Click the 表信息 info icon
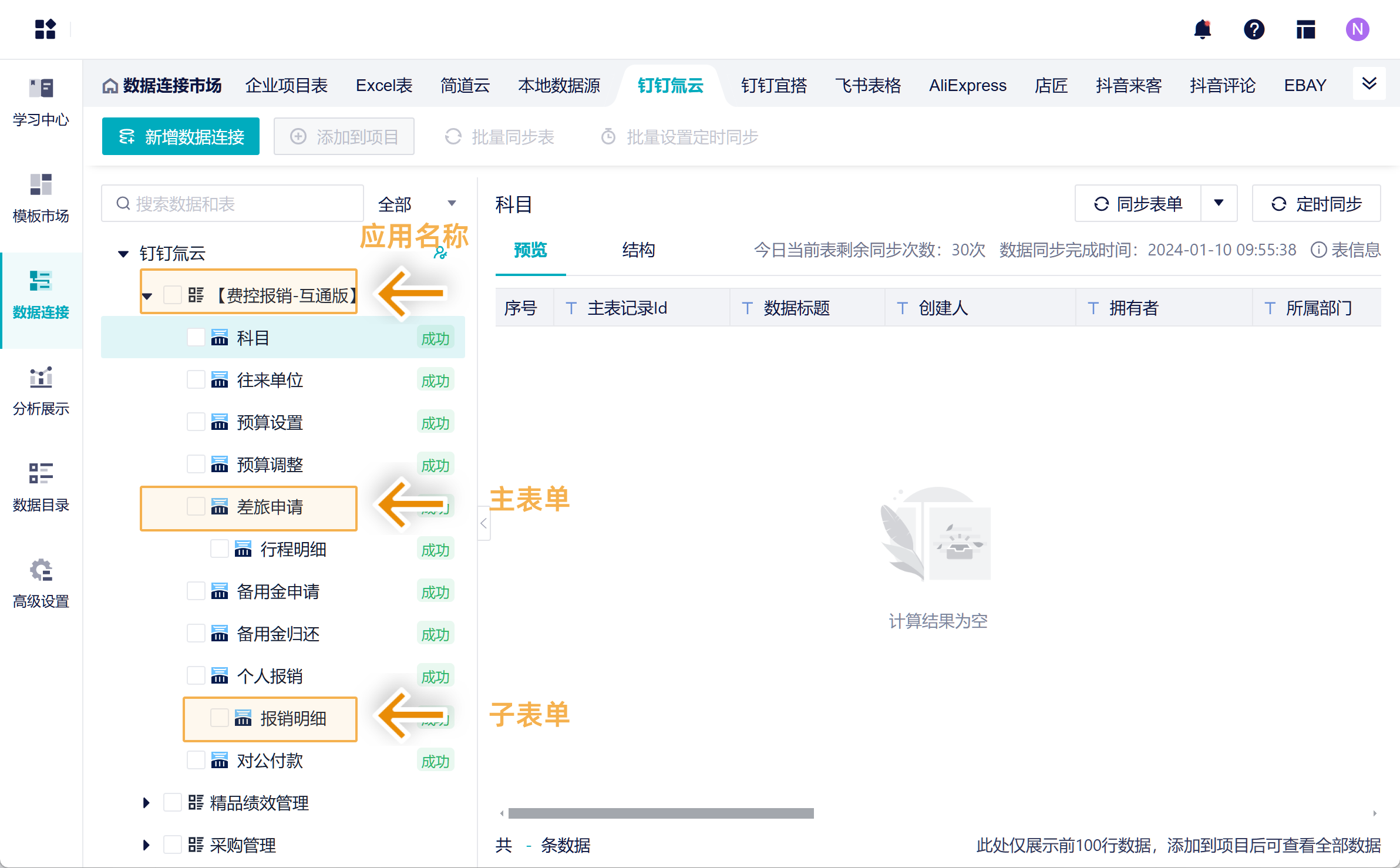 coord(1318,250)
